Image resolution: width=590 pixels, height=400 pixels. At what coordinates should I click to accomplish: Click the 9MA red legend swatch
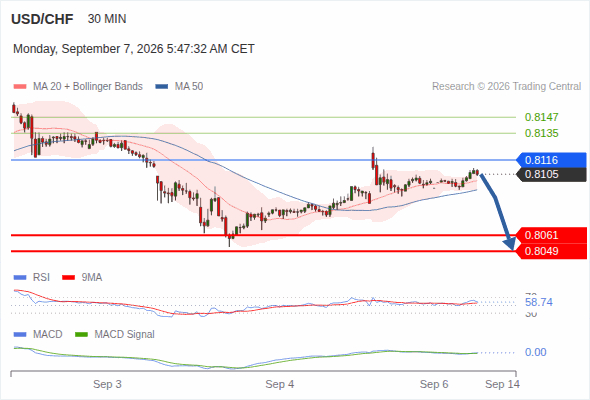[68, 278]
